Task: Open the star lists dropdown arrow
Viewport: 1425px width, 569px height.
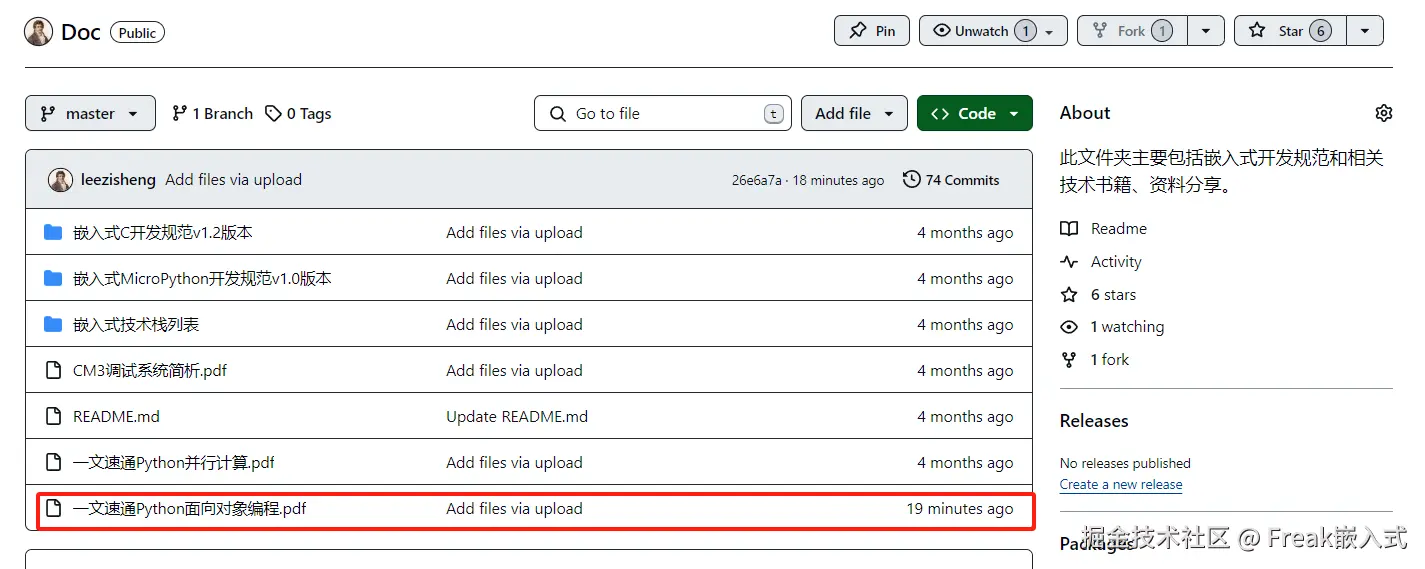Action: coord(1365,31)
